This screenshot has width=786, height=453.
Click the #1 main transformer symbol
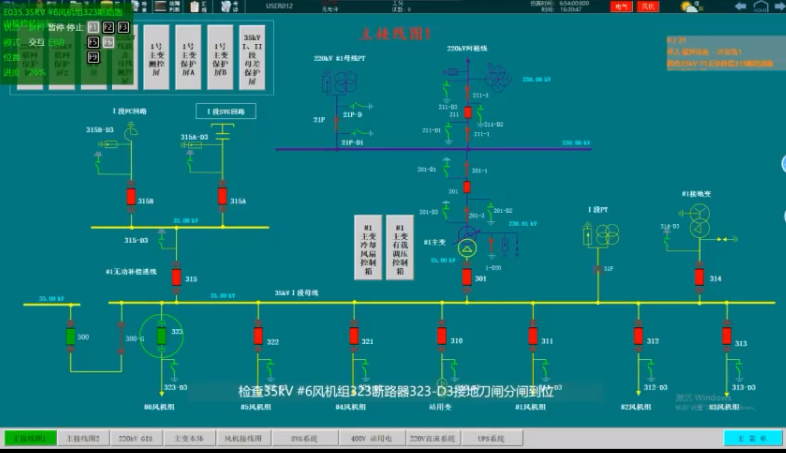[467, 243]
